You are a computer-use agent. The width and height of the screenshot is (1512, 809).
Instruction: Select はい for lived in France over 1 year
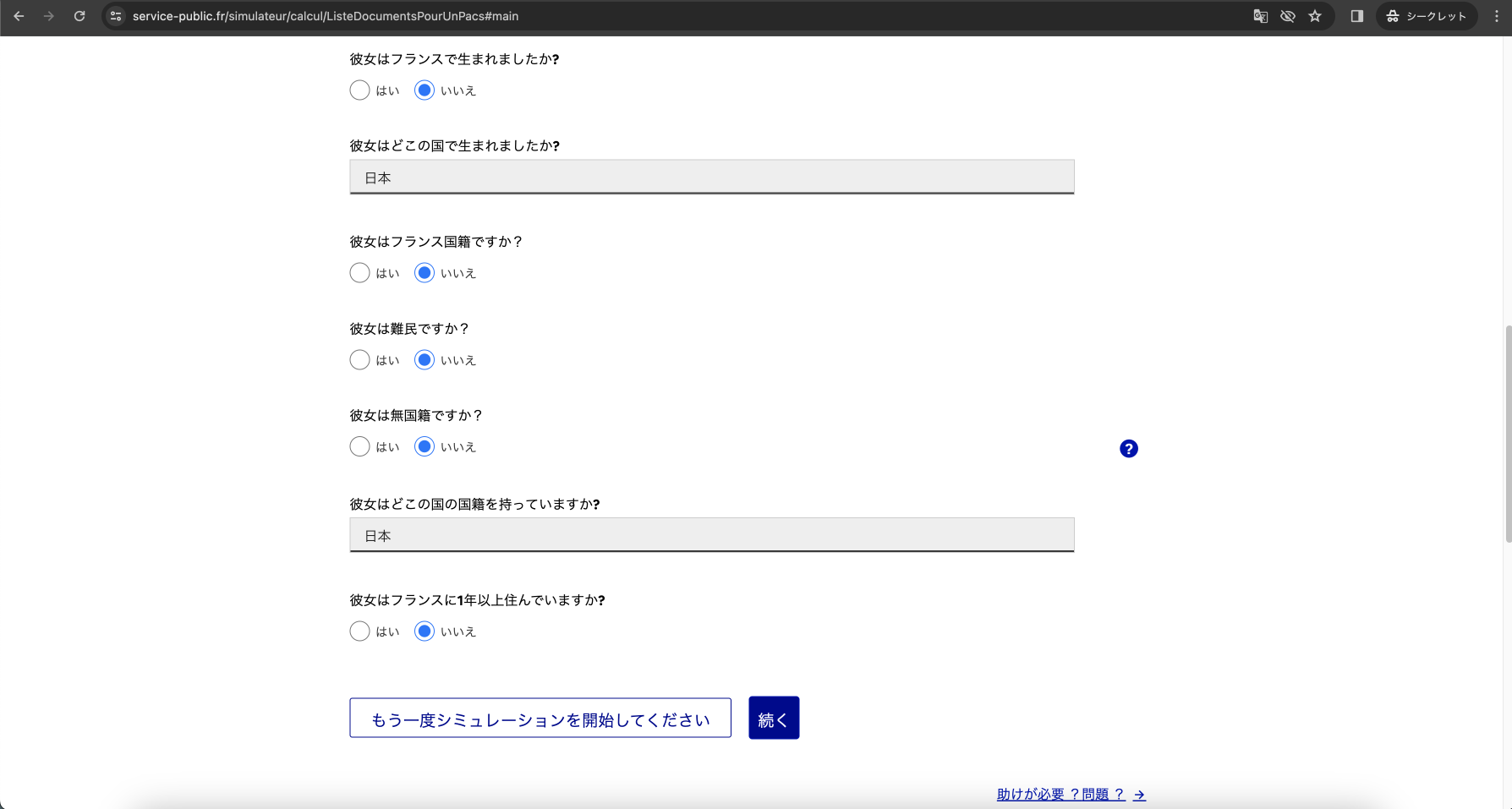point(359,631)
